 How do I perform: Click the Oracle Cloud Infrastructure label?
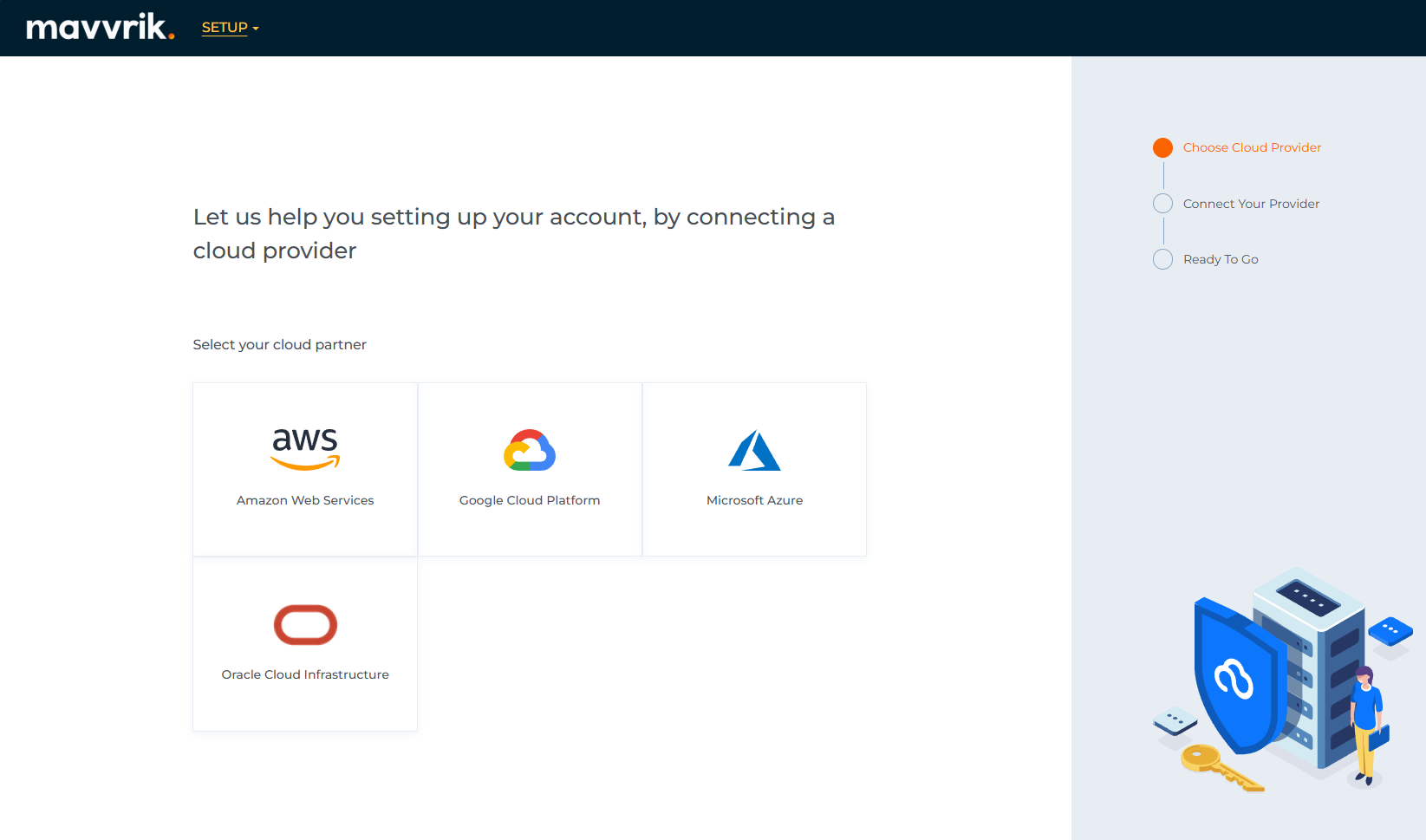click(305, 674)
